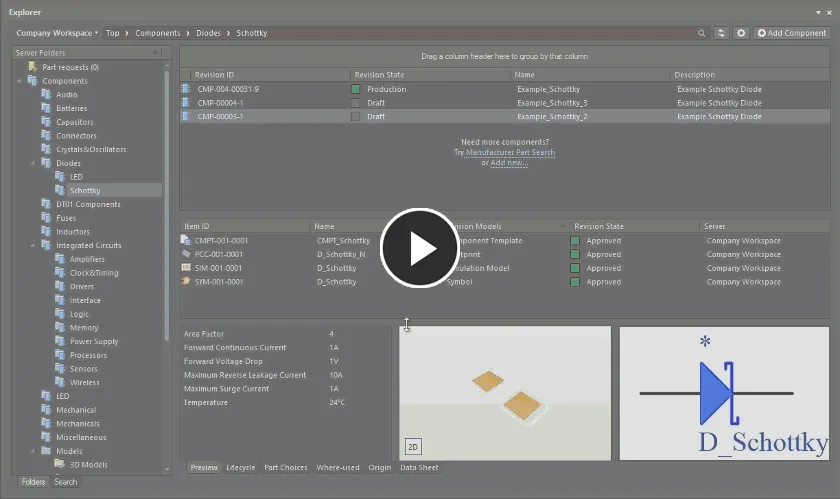Open the Manufacturer Part Search link
840x499 pixels.
(510, 152)
